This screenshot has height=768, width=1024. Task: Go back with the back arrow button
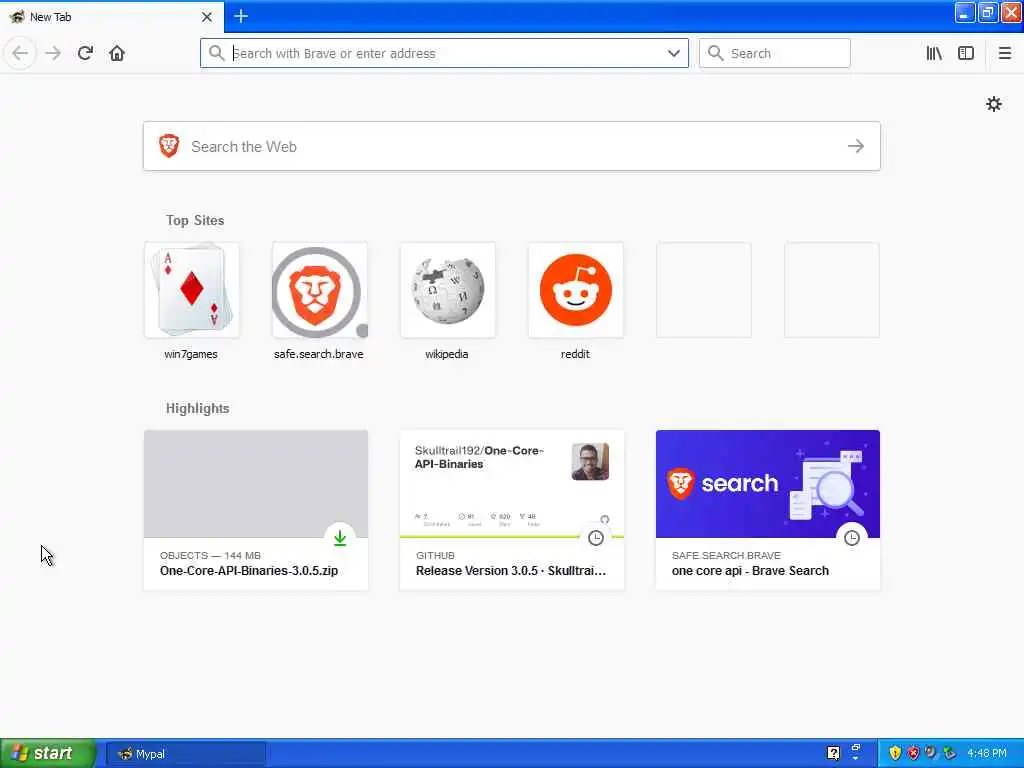[x=20, y=53]
